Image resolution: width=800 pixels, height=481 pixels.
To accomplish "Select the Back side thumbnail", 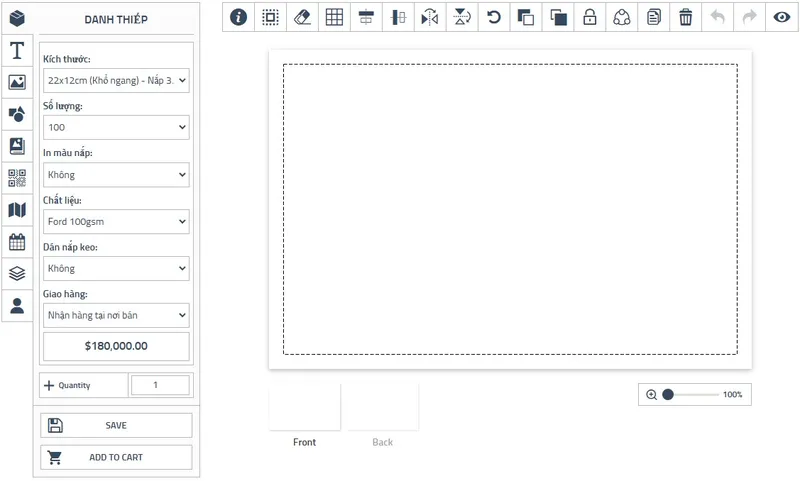I will (383, 407).
